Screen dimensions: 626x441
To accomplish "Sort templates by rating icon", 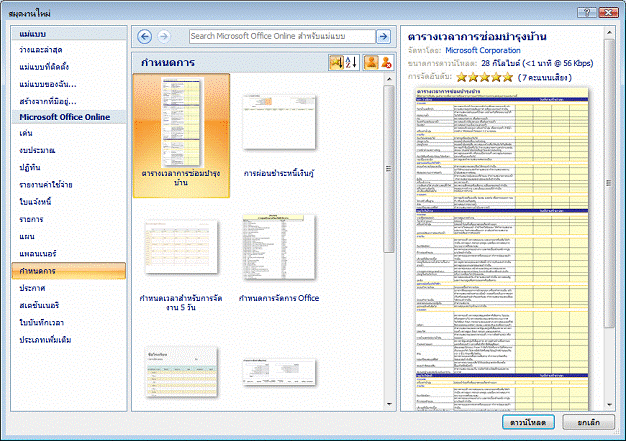I will (336, 62).
